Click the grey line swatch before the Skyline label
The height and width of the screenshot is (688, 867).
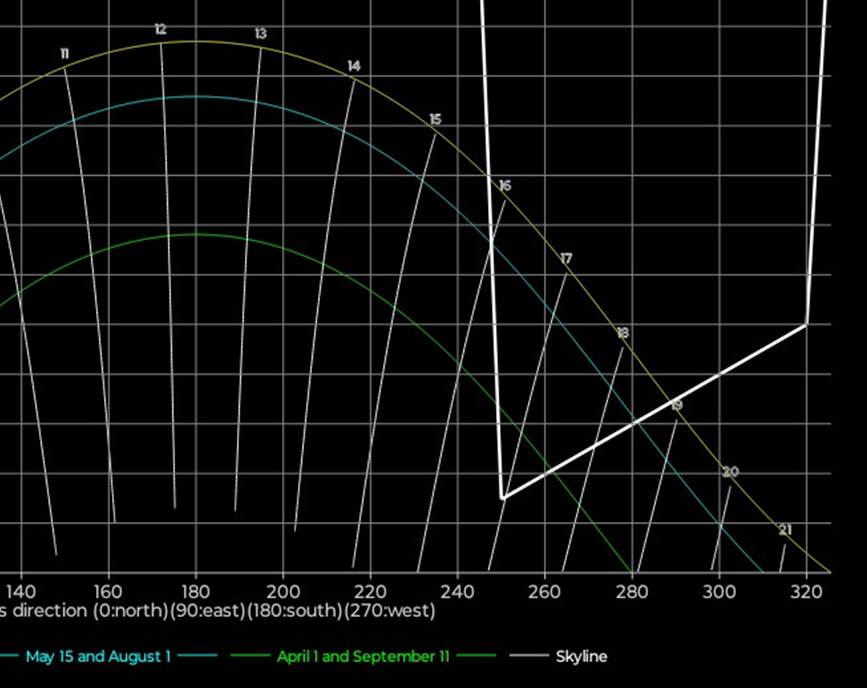(x=528, y=657)
